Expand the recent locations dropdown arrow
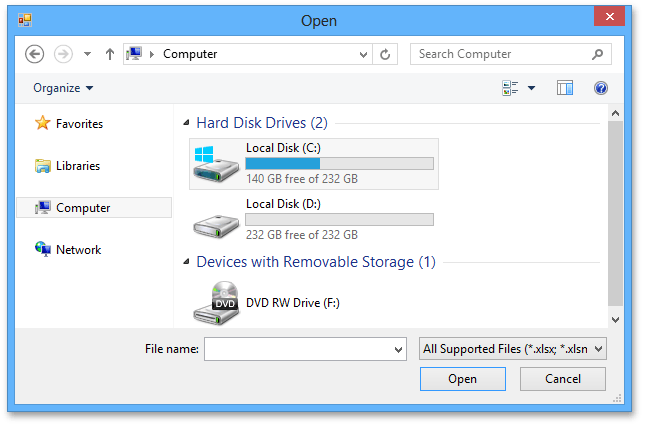This screenshot has height=427, width=645. [x=87, y=54]
